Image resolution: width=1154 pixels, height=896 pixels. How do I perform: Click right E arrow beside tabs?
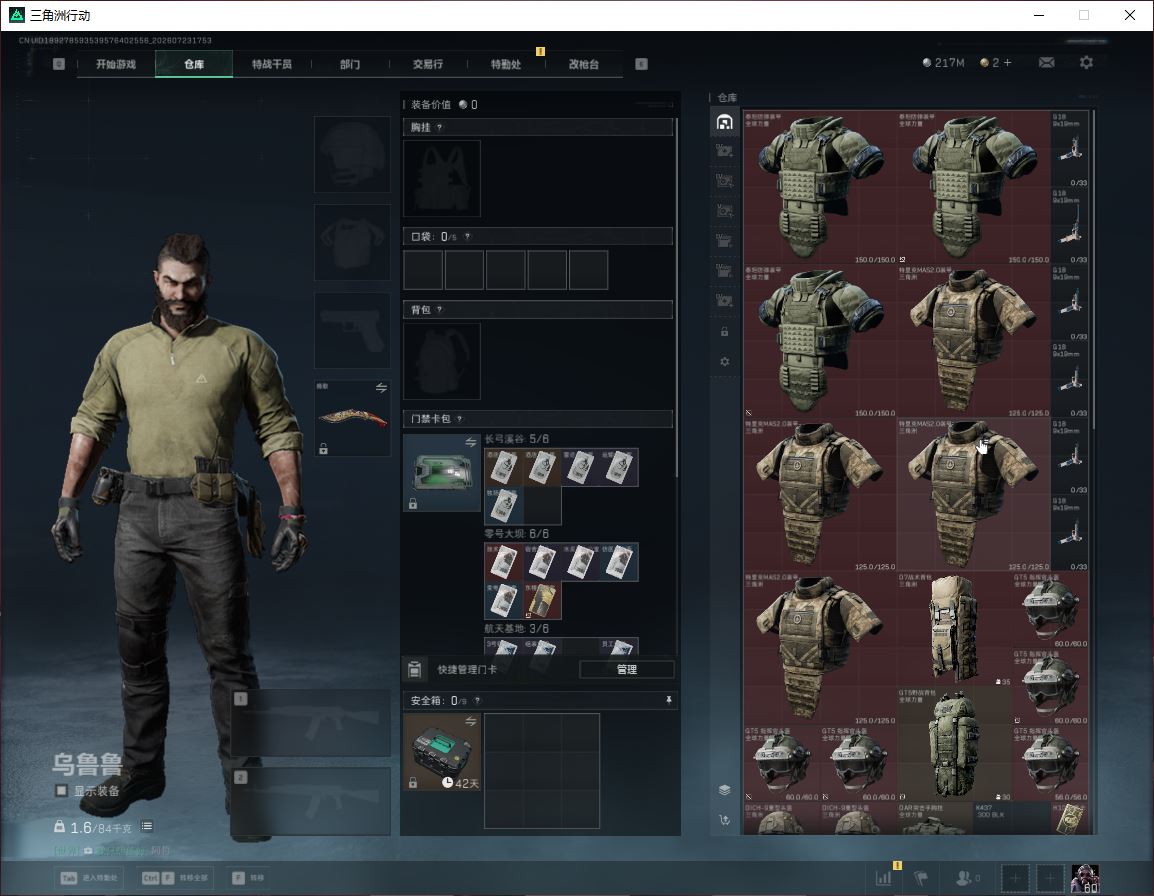coord(642,64)
